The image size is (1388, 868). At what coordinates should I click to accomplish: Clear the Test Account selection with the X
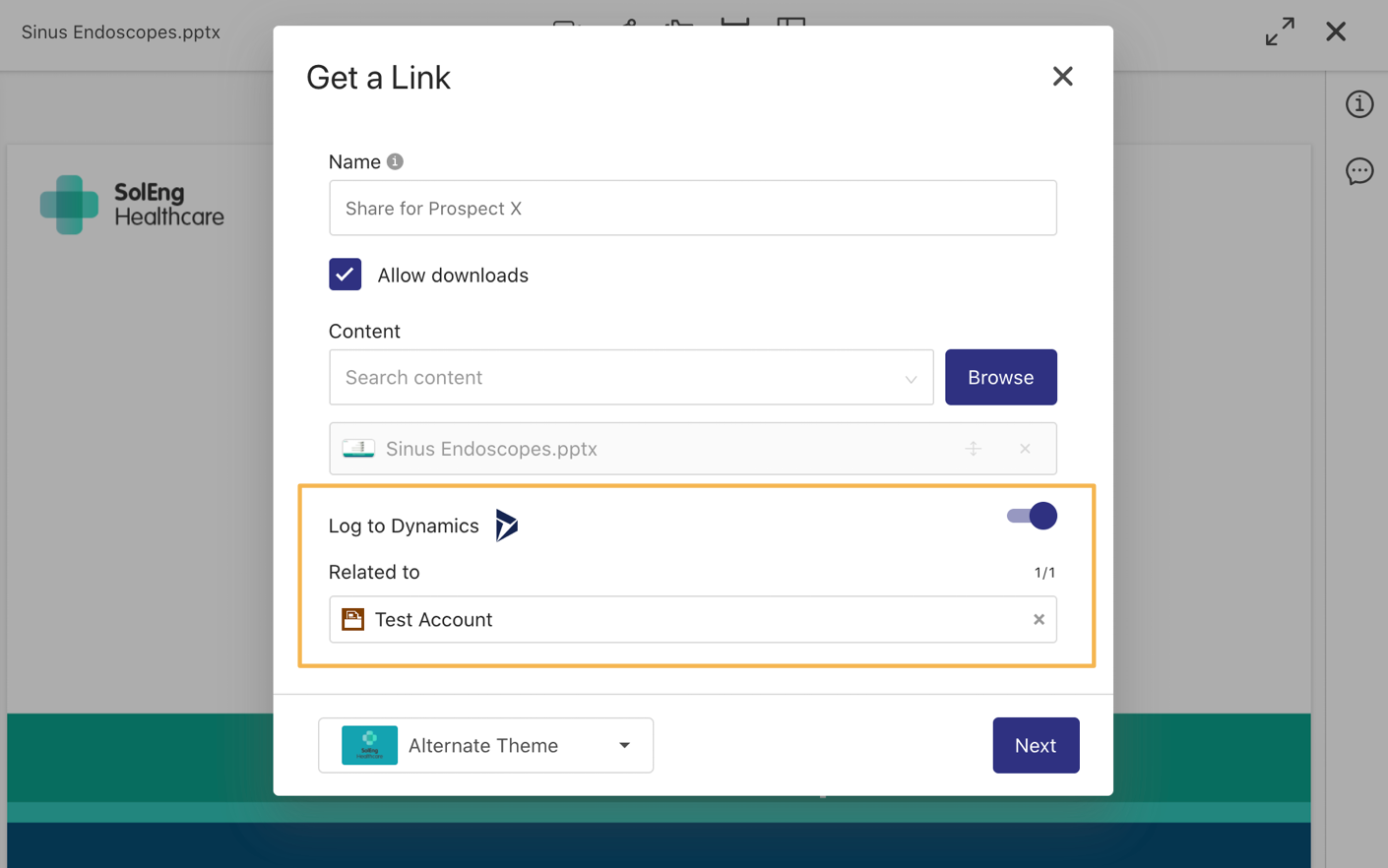[x=1039, y=619]
